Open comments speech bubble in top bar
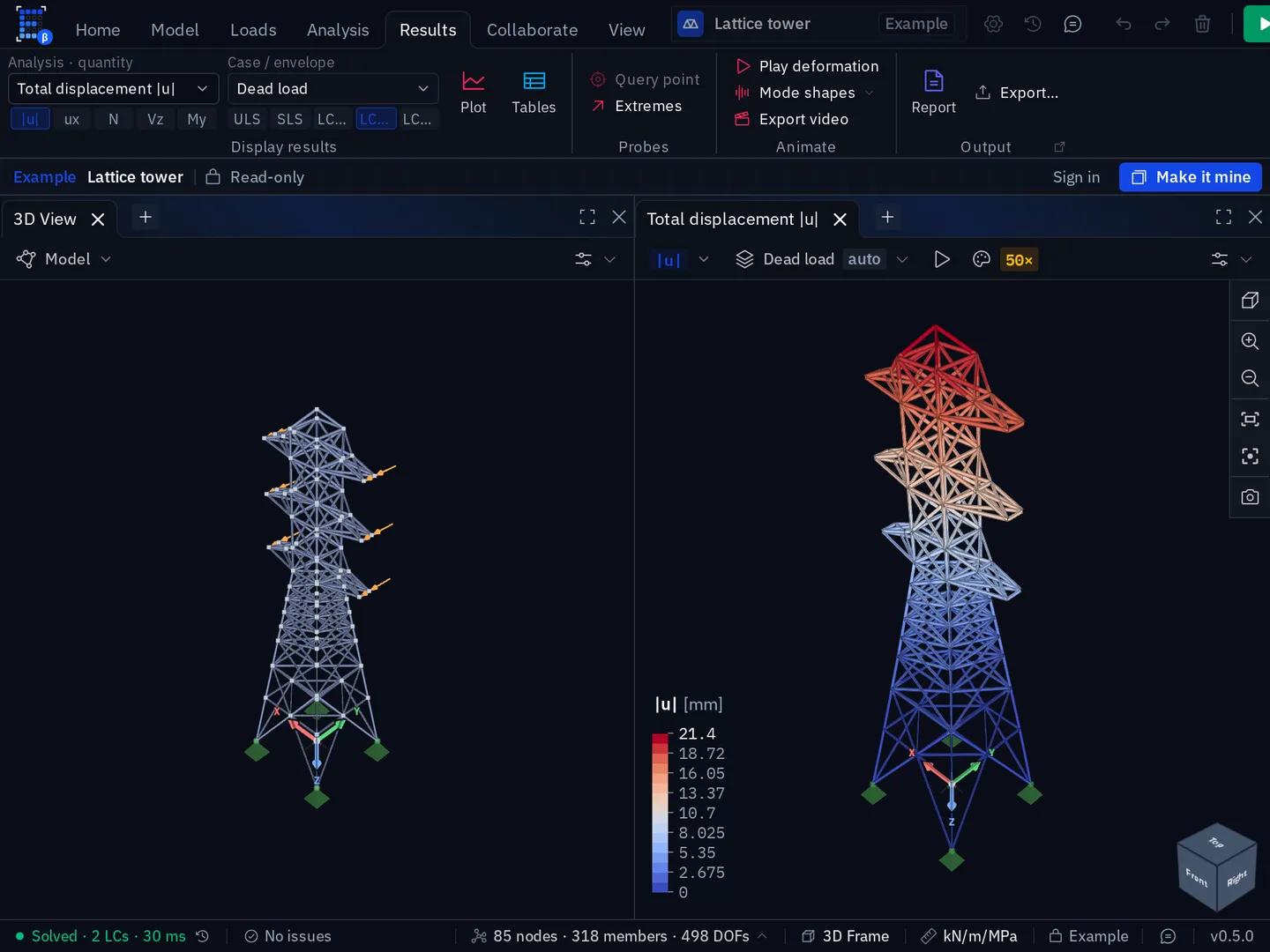This screenshot has height=952, width=1270. pos(1072,24)
